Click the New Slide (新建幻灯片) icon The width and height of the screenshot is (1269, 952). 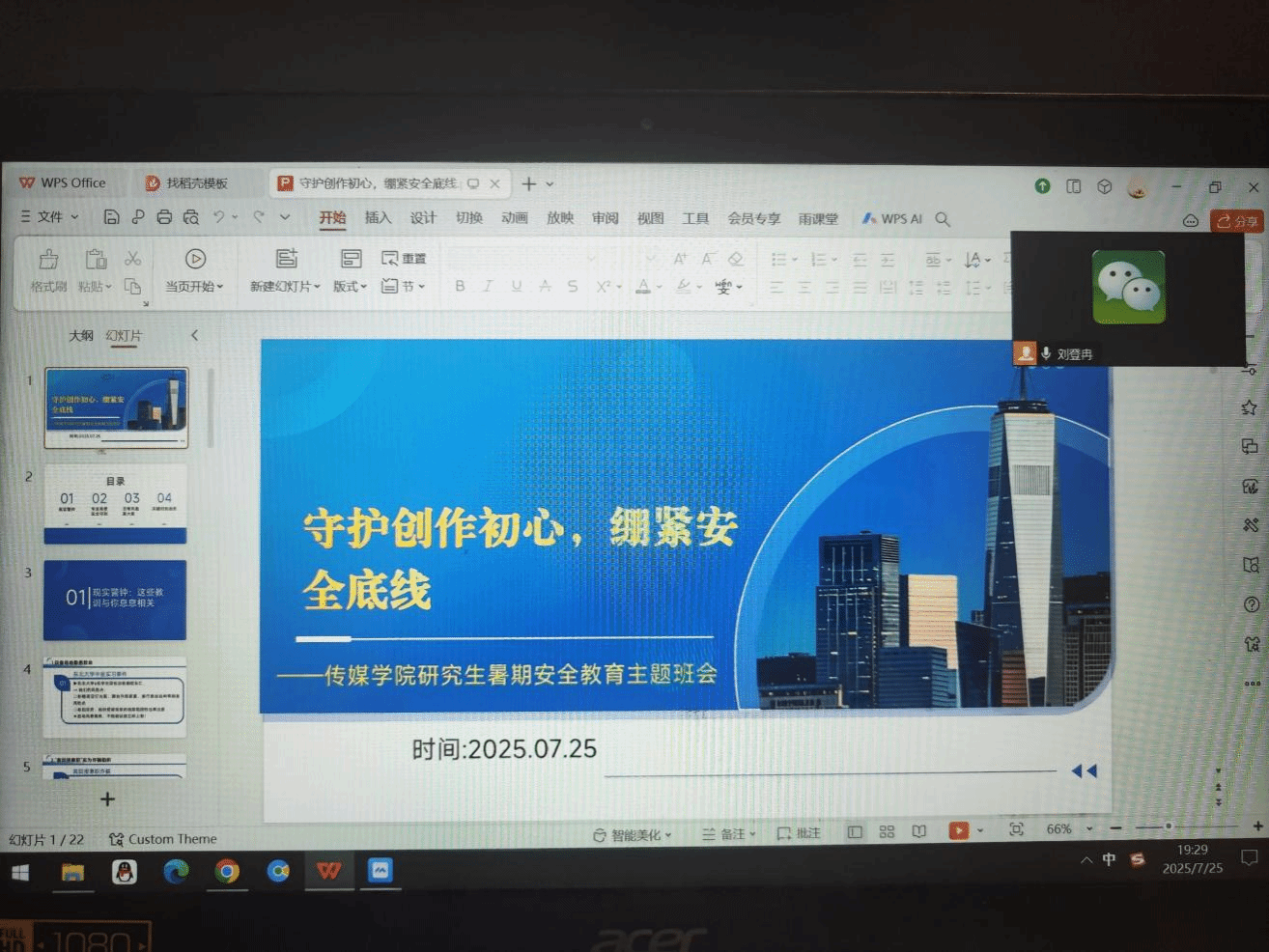[x=286, y=259]
